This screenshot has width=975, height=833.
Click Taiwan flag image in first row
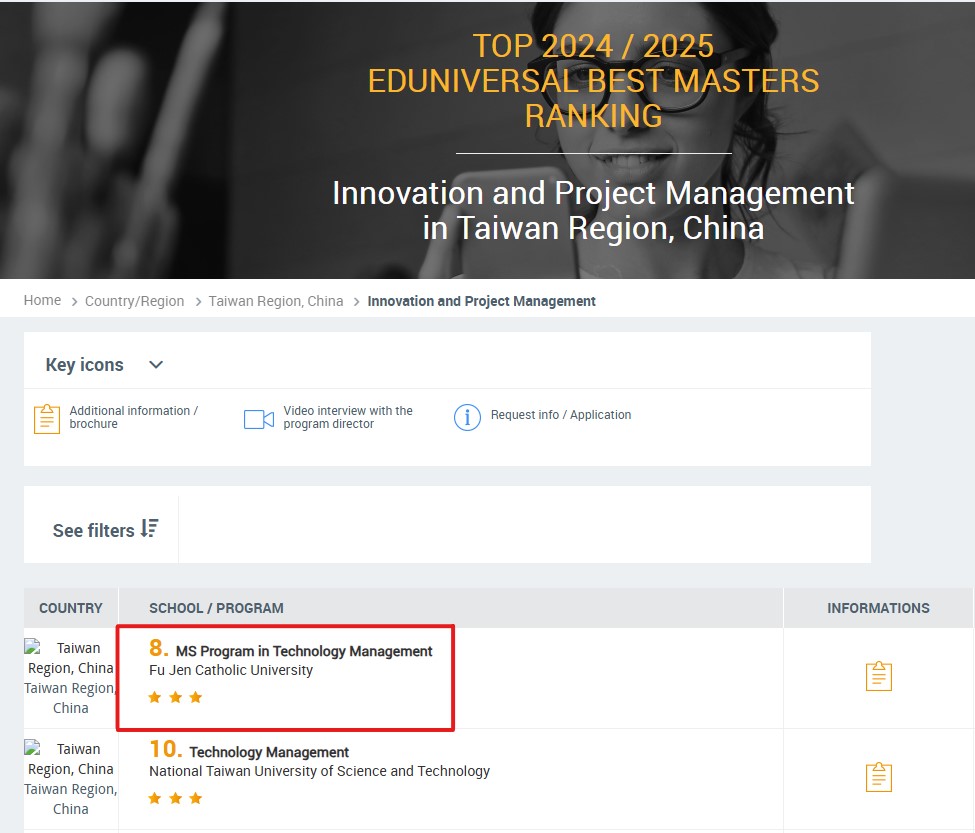tap(33, 648)
